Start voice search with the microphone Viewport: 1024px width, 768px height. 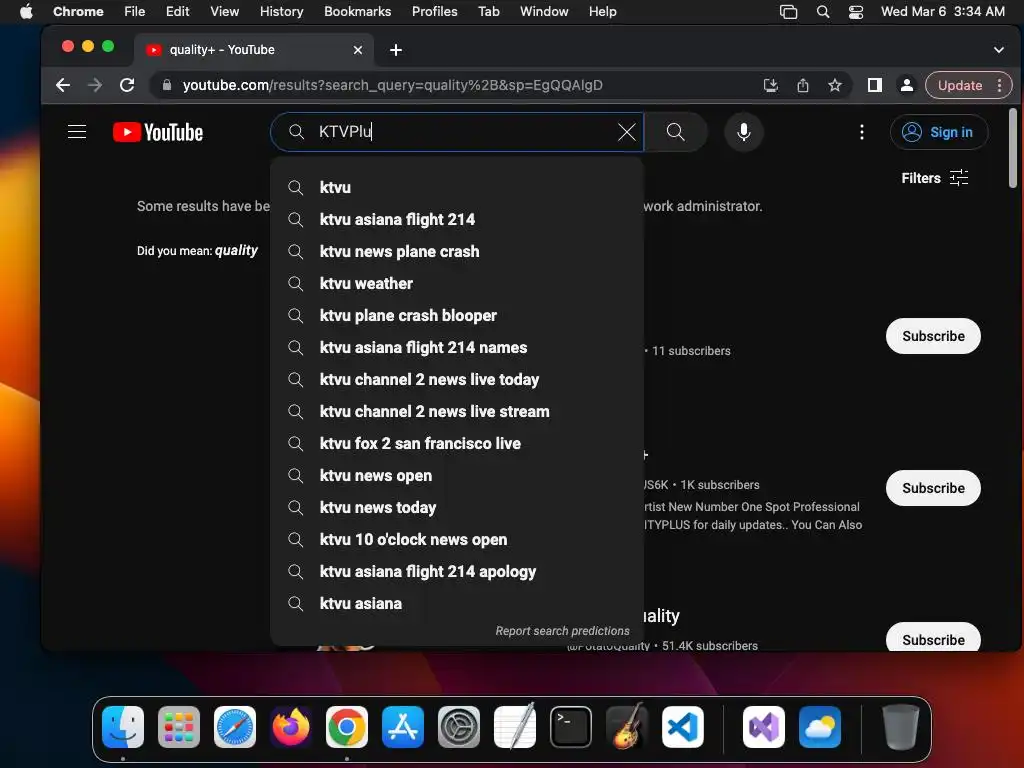click(743, 132)
